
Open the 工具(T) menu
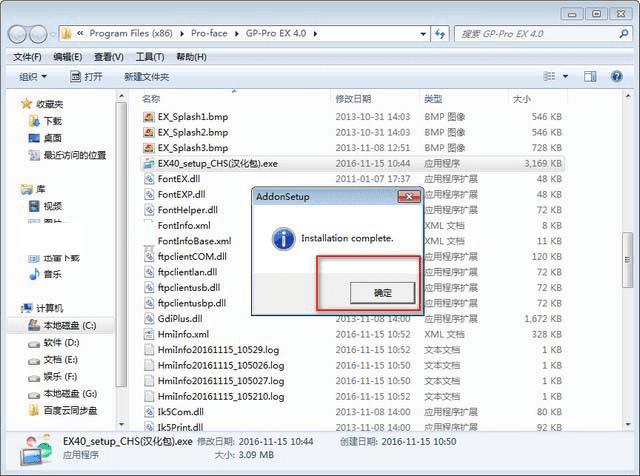(150, 57)
